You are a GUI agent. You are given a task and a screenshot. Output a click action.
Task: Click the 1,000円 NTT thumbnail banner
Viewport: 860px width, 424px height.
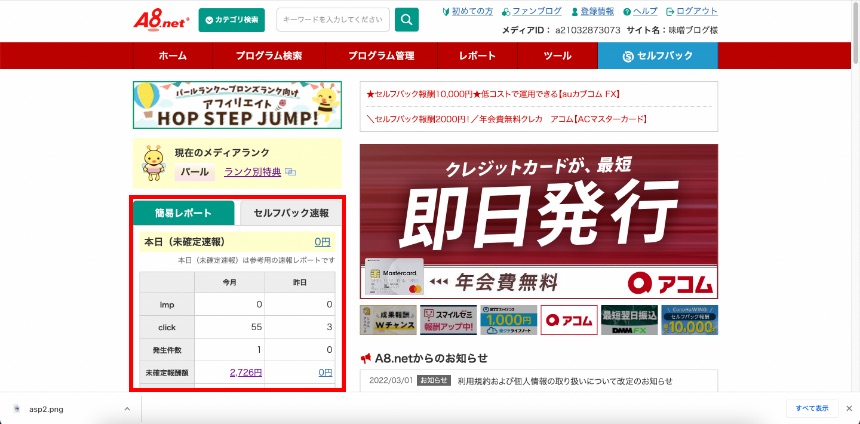coord(508,320)
